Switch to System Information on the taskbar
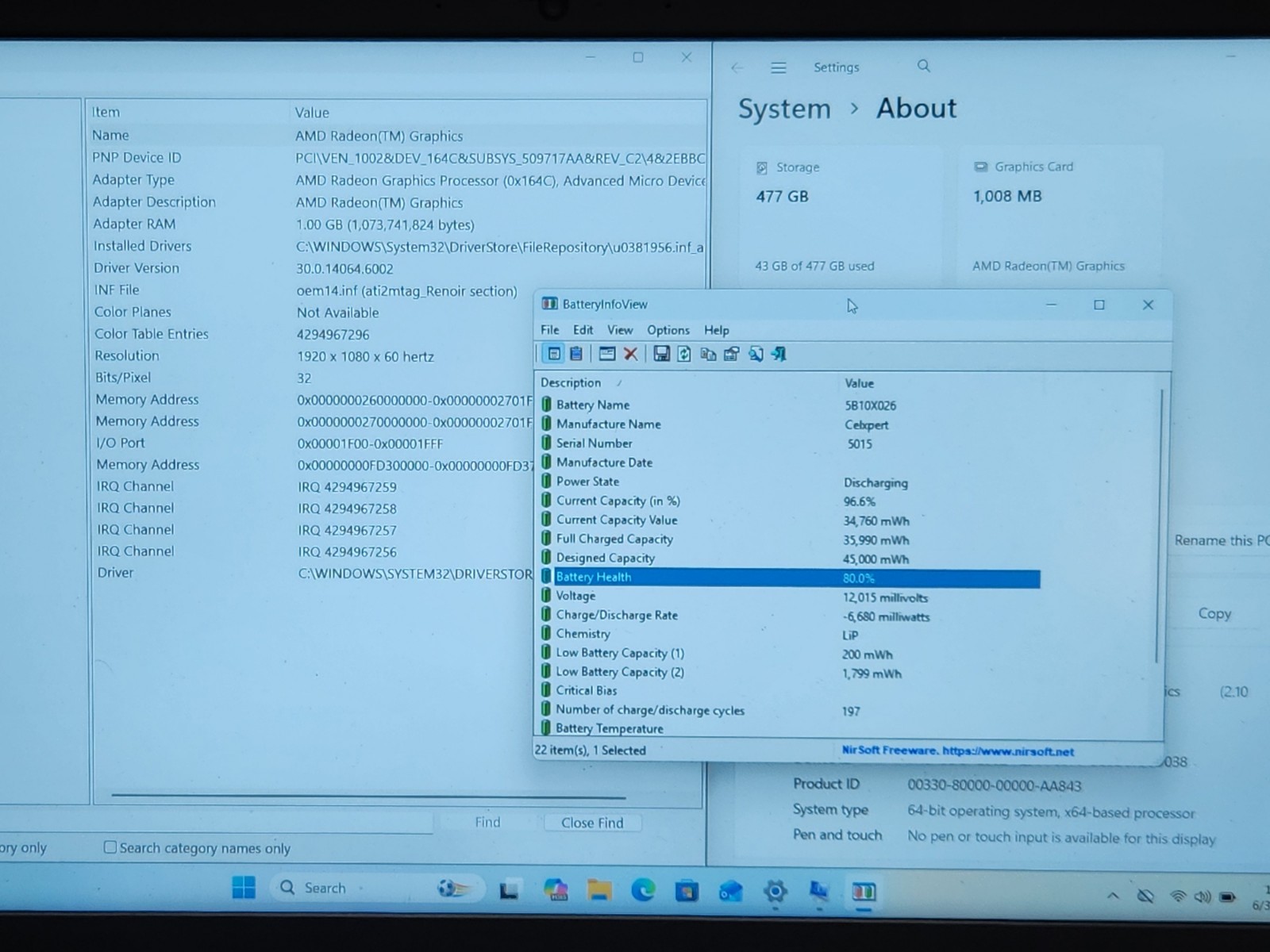Viewport: 1270px width, 952px height. (819, 891)
